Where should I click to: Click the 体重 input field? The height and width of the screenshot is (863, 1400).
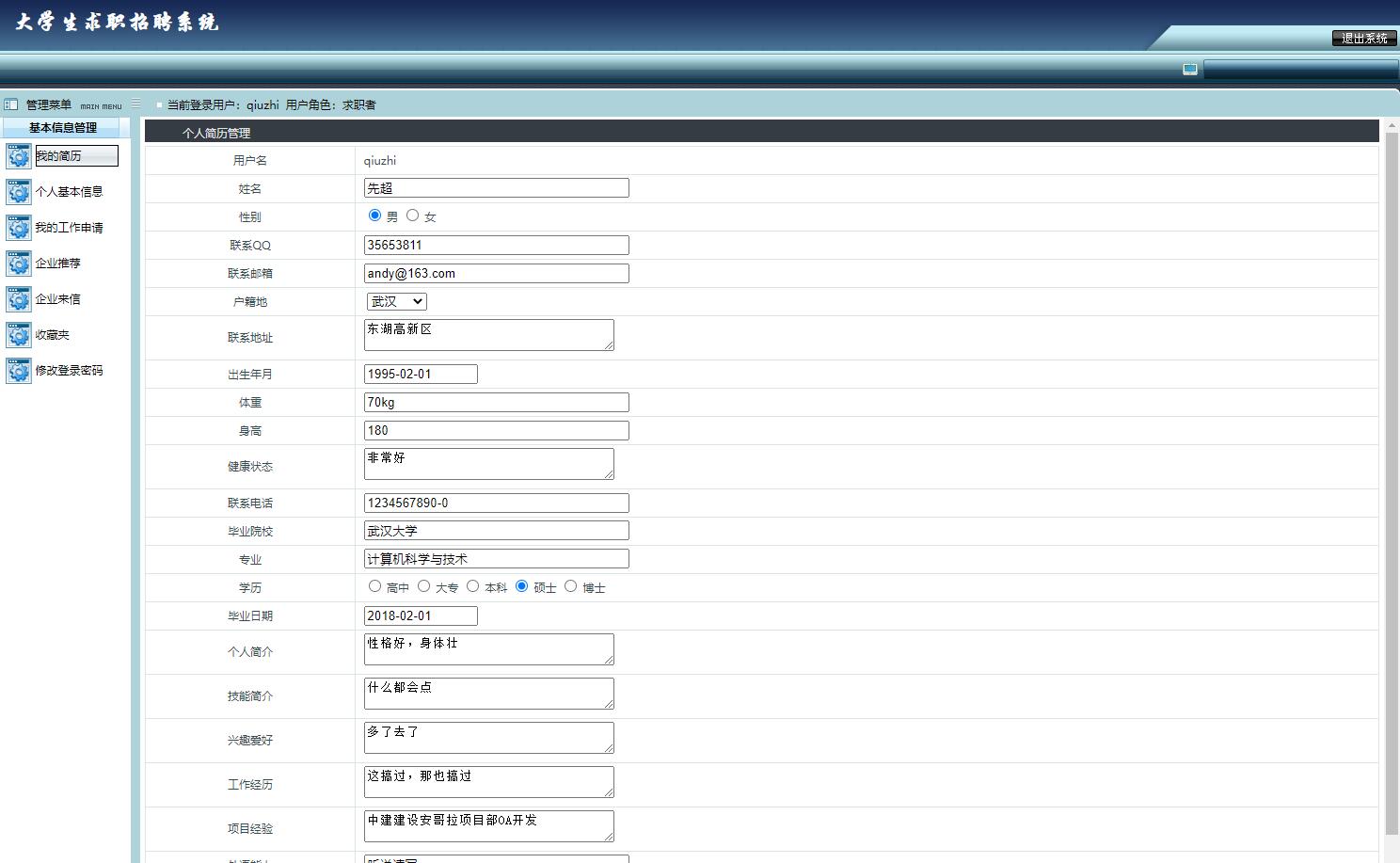tap(497, 402)
